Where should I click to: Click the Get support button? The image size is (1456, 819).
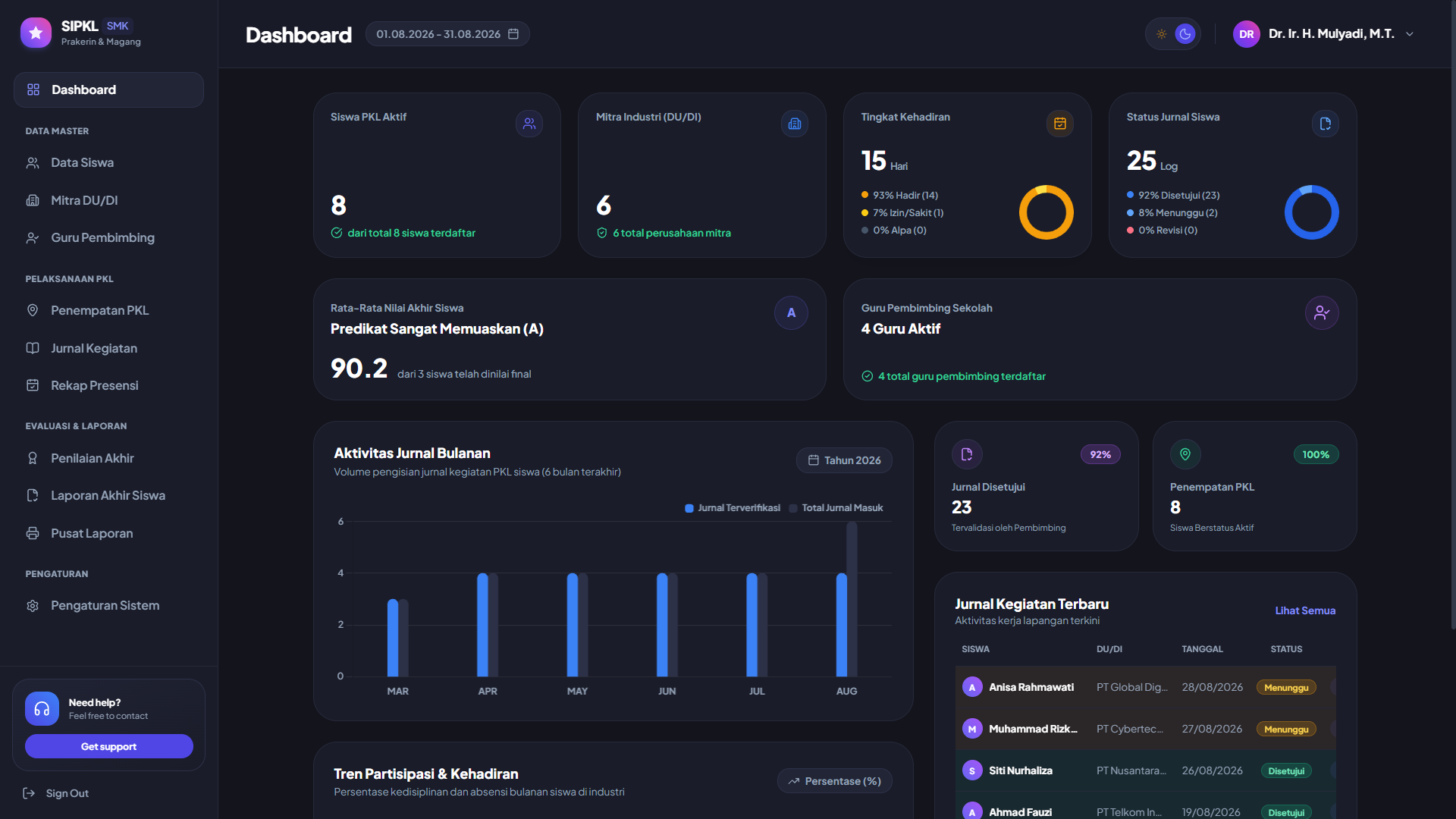click(x=108, y=746)
